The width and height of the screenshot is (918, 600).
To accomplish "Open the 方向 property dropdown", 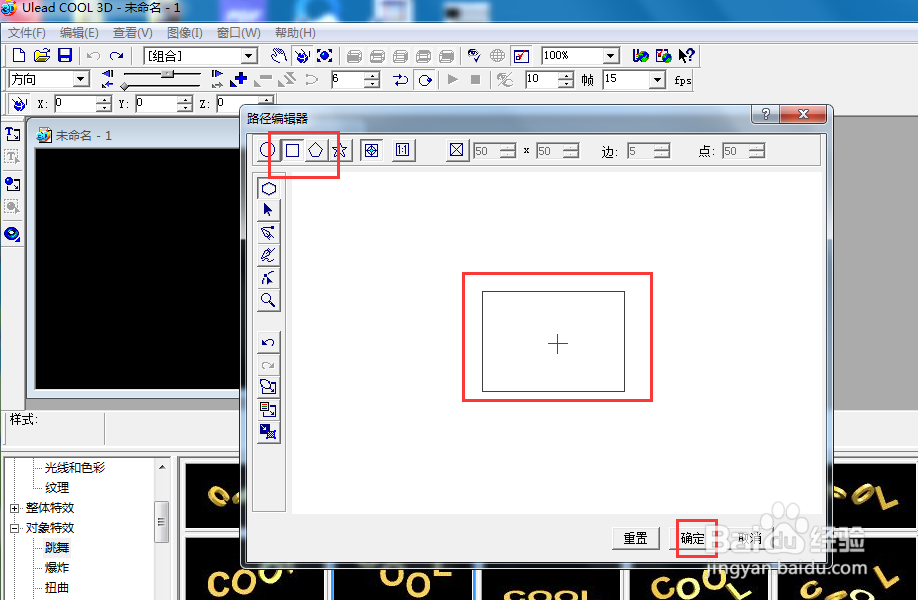I will [81, 79].
